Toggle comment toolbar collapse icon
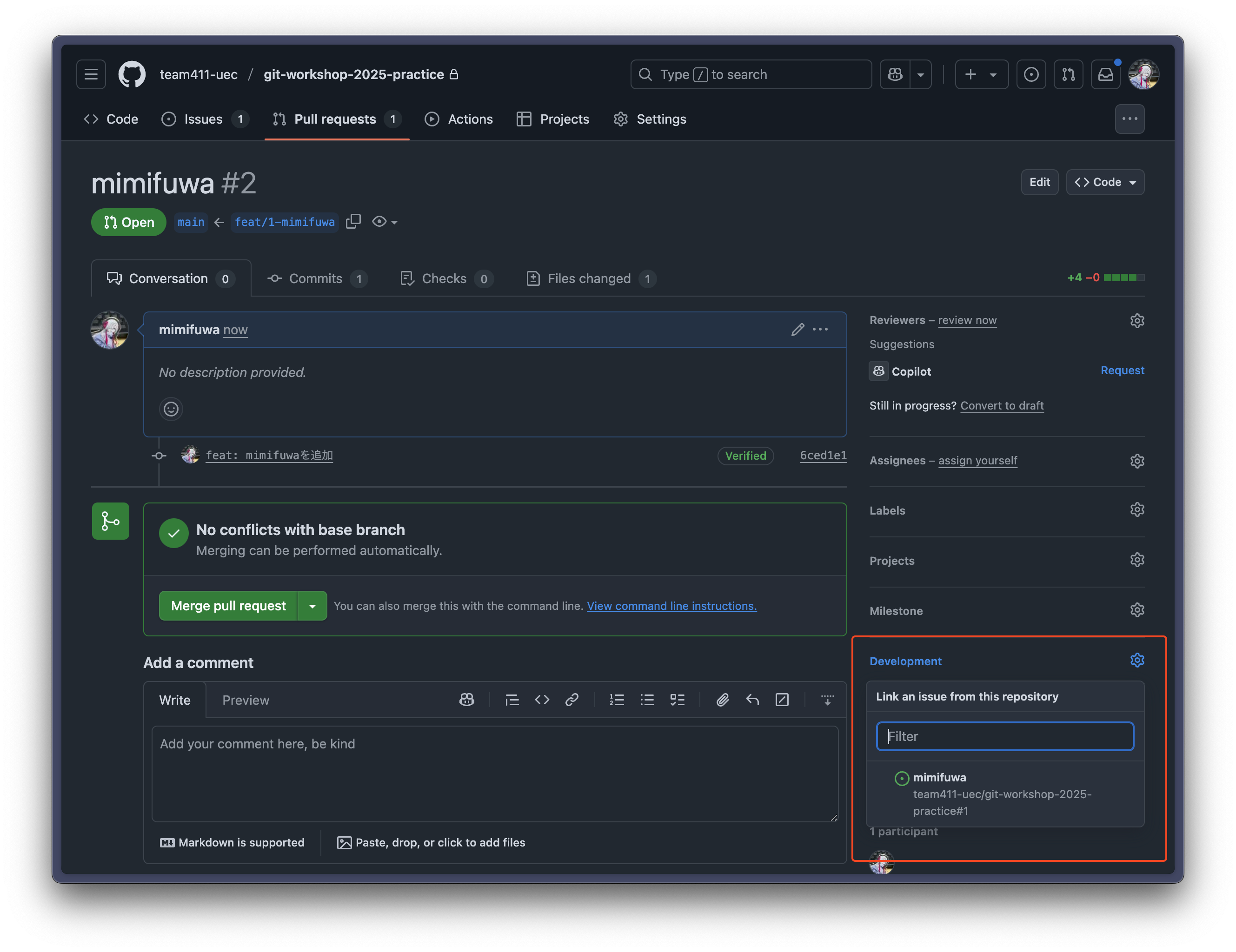Screen dimensions: 1236x952 point(827,700)
